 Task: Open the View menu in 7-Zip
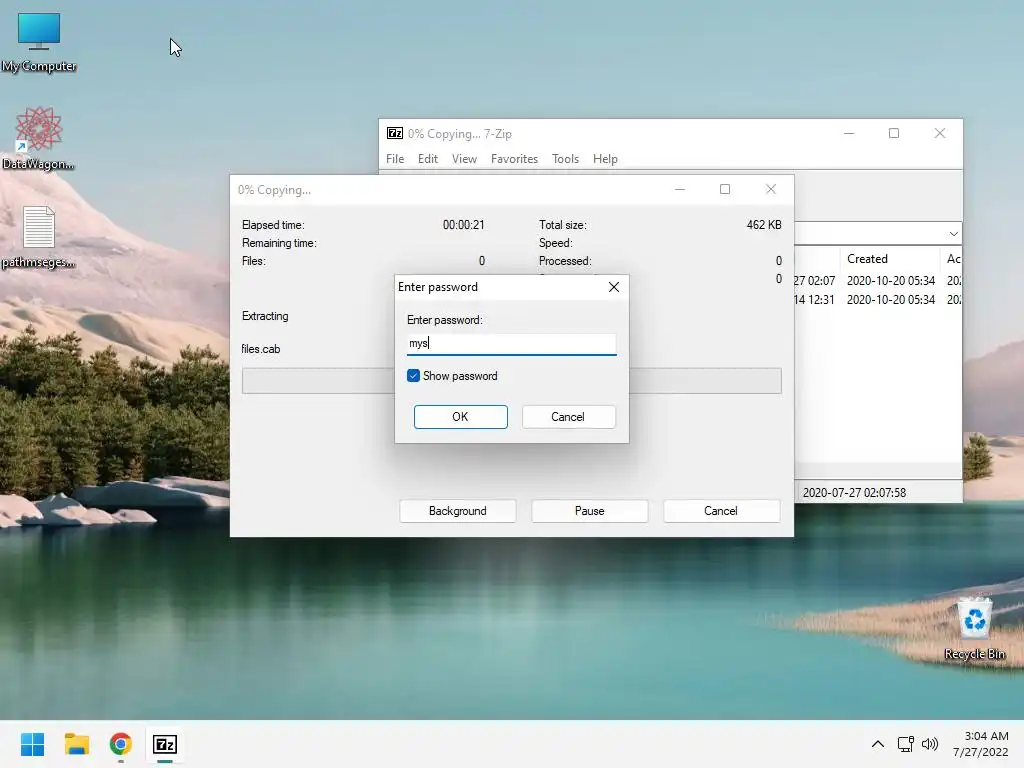click(x=464, y=159)
